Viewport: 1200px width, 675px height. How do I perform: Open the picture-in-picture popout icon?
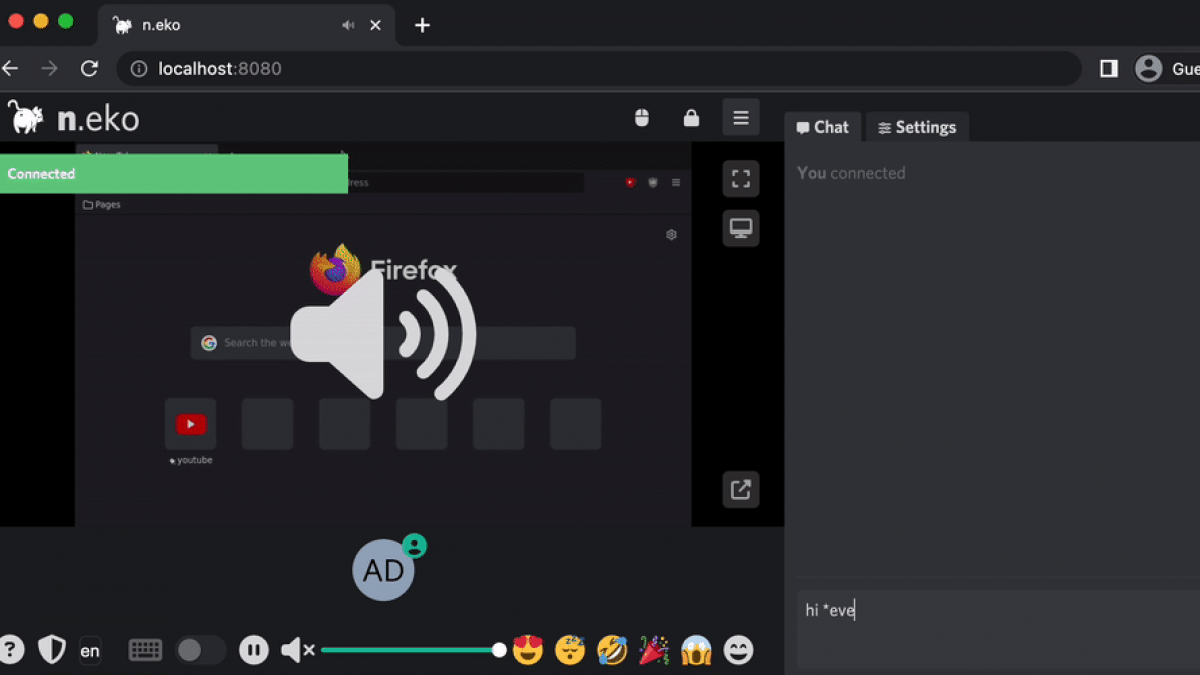(740, 490)
